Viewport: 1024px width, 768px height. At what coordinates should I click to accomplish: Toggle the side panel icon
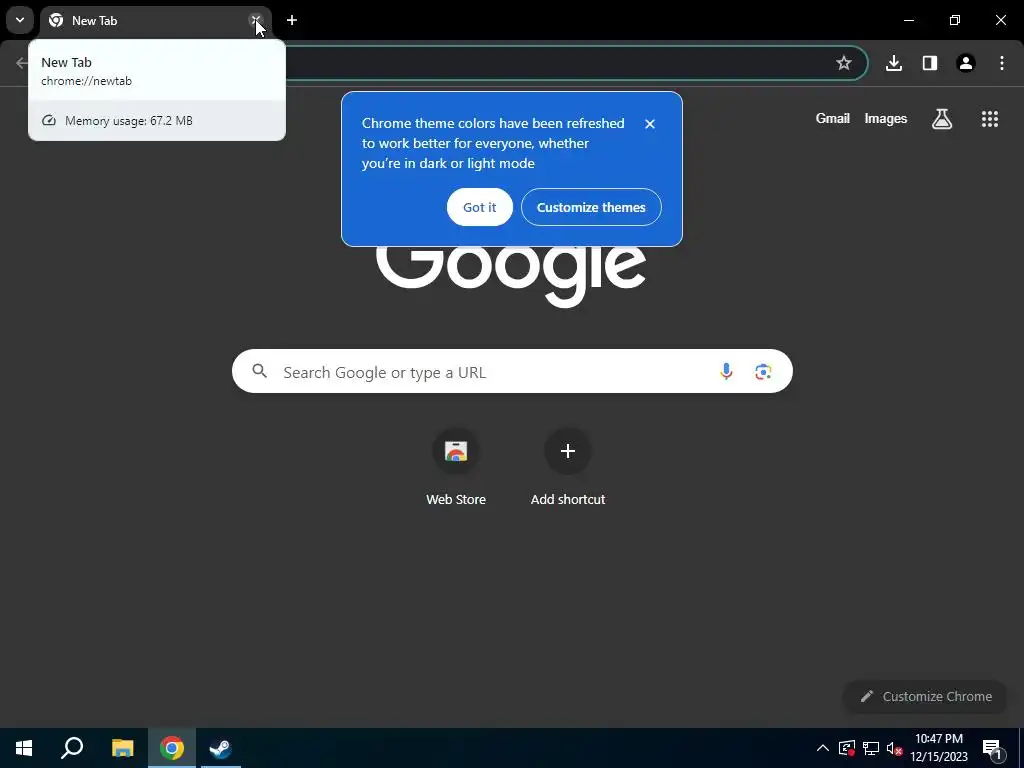point(930,63)
